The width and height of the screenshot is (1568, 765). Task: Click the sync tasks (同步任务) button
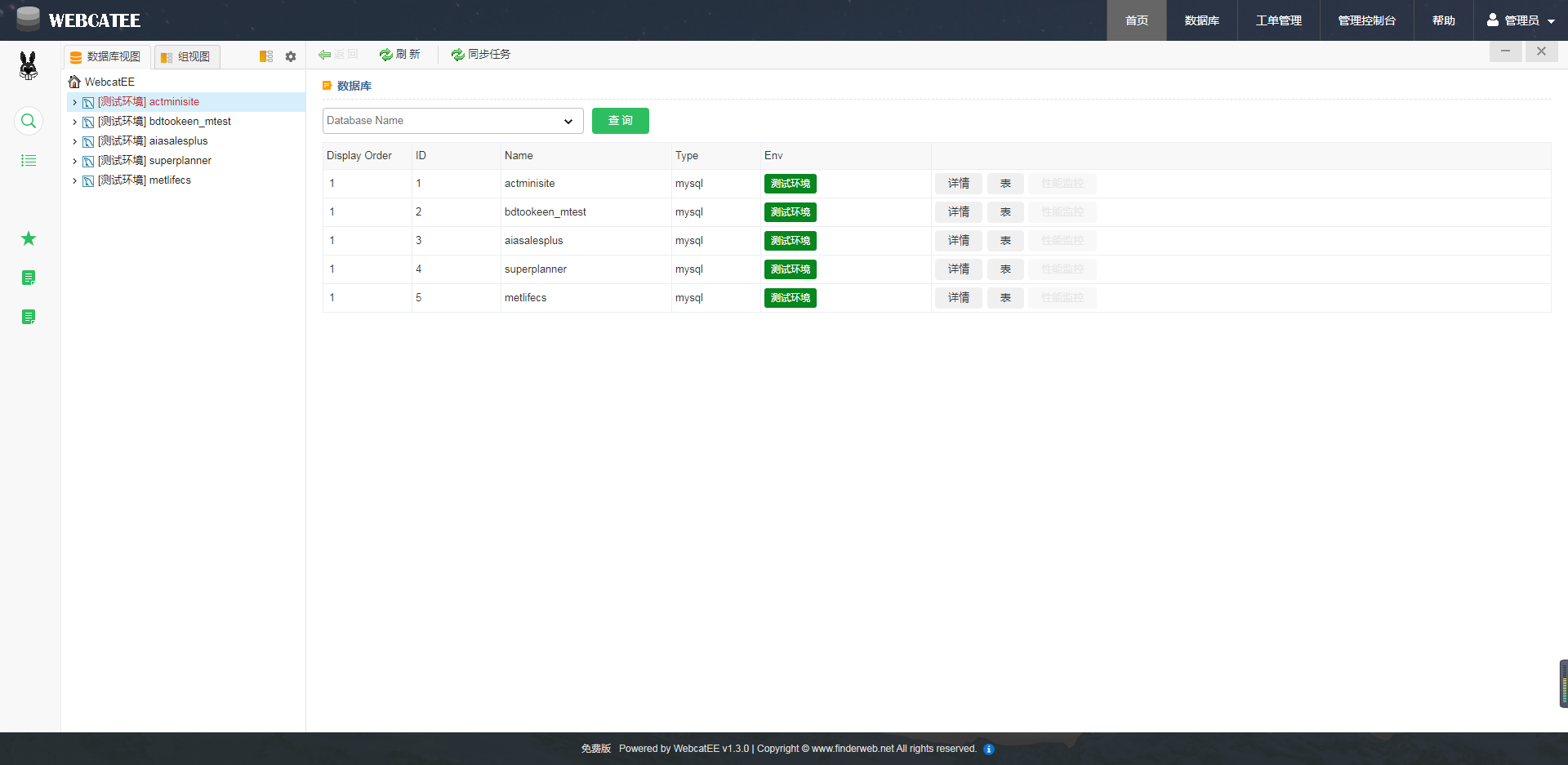click(x=481, y=55)
